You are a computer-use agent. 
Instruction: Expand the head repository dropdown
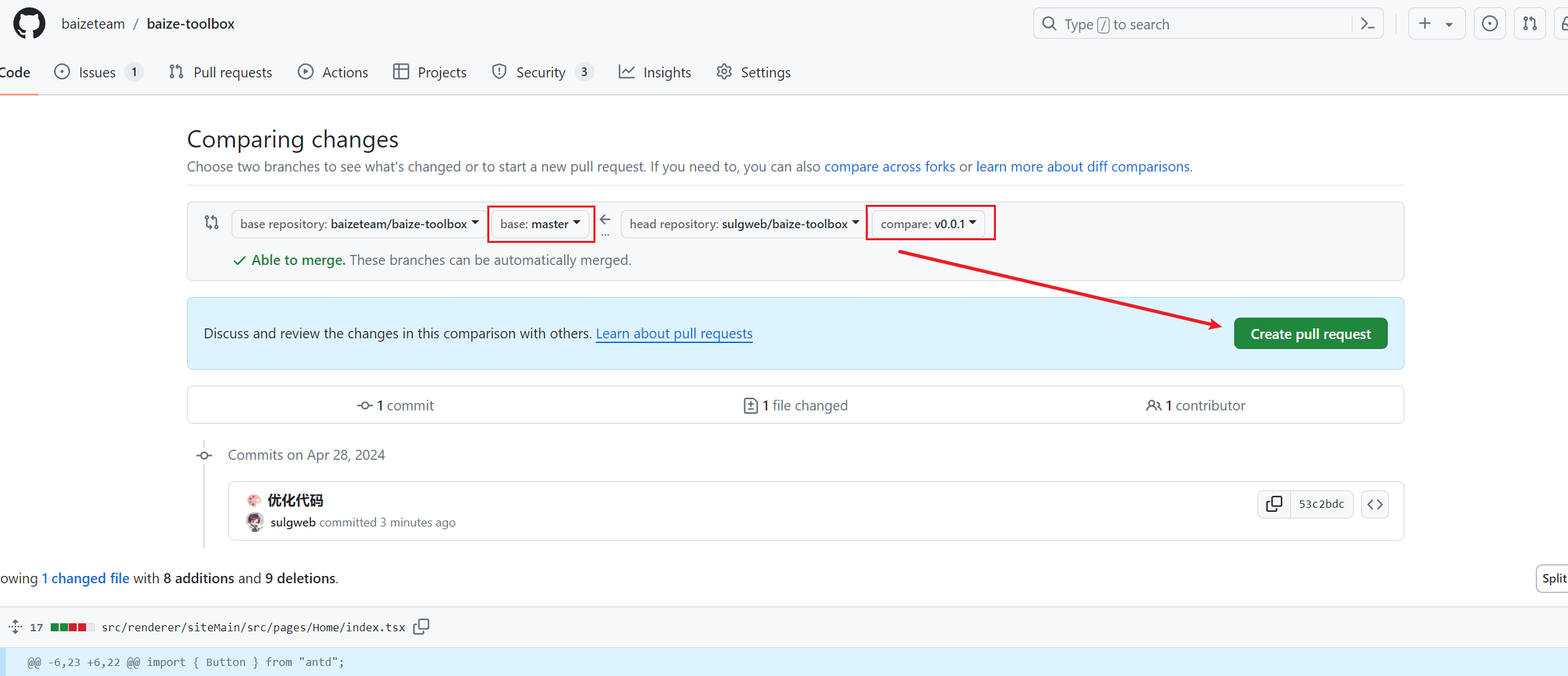(744, 224)
